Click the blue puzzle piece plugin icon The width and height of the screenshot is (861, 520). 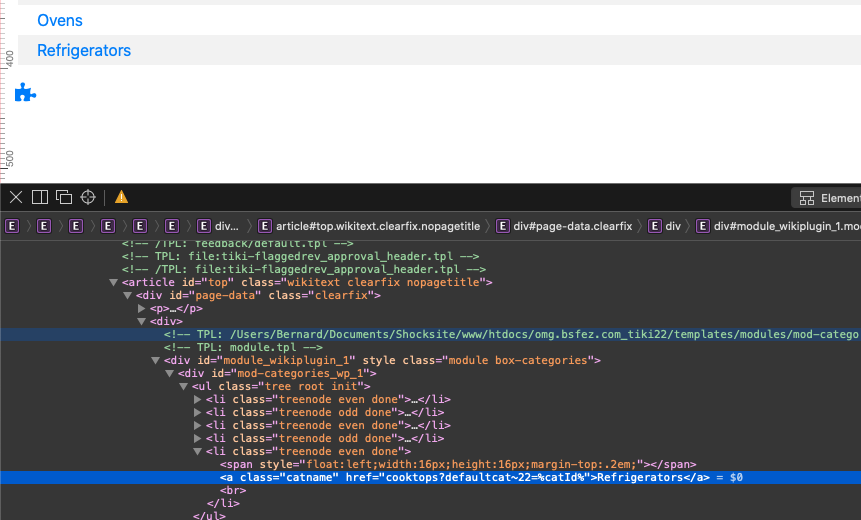[x=25, y=93]
